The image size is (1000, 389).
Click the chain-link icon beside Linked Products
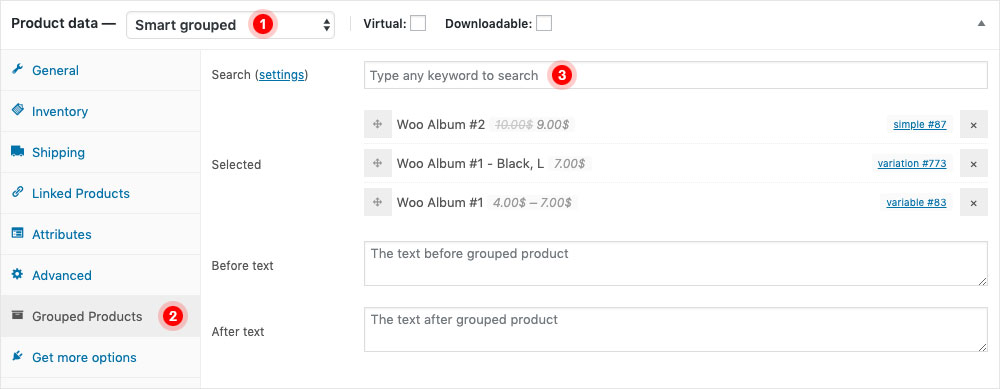17,193
